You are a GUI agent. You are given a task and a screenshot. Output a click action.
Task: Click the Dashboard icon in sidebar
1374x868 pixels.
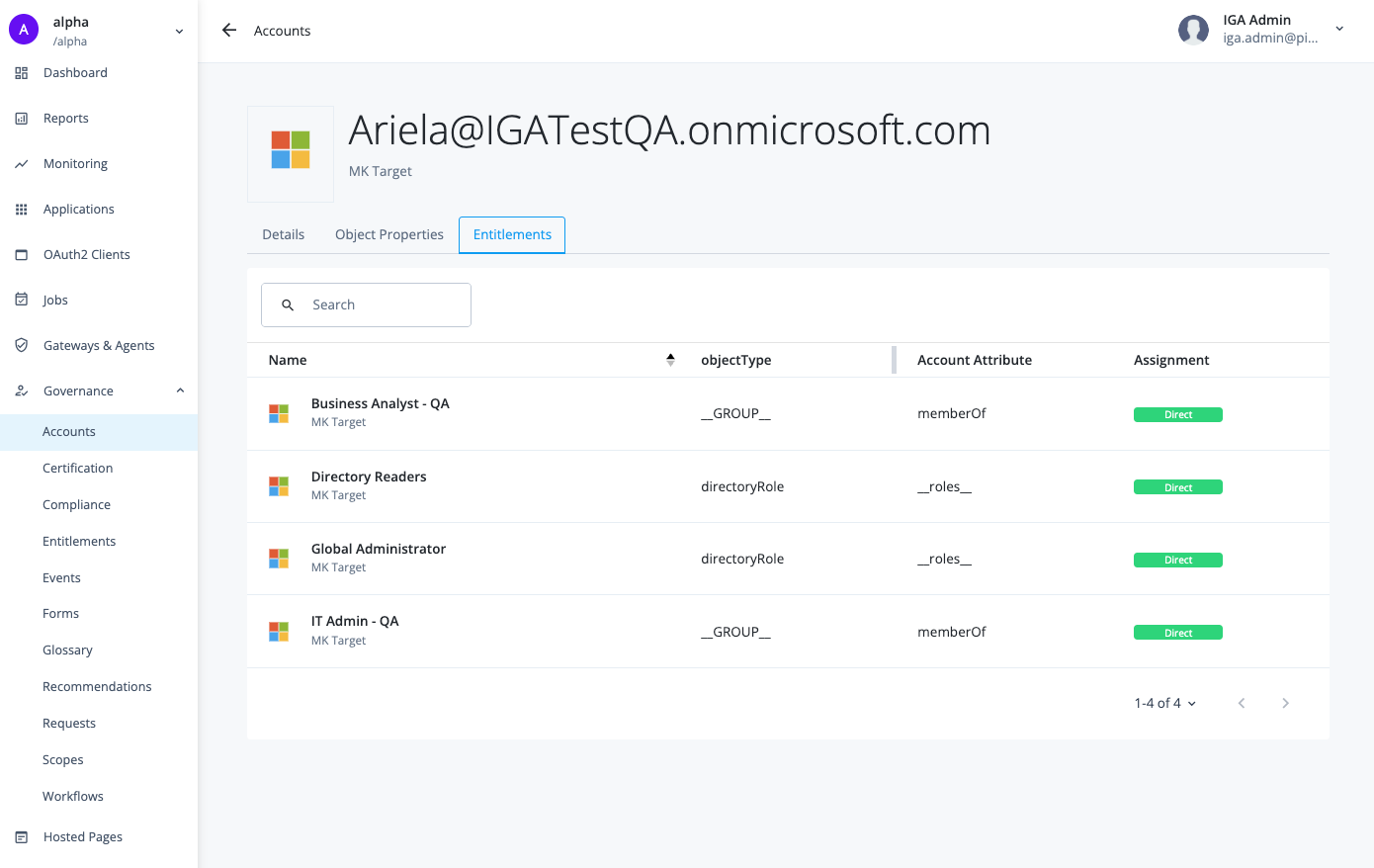22,73
